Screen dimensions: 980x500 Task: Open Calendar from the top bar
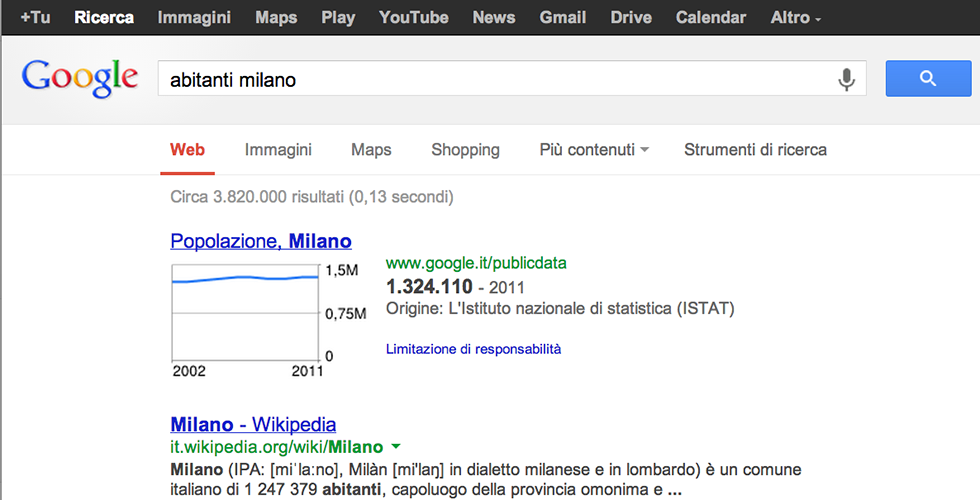click(x=710, y=17)
